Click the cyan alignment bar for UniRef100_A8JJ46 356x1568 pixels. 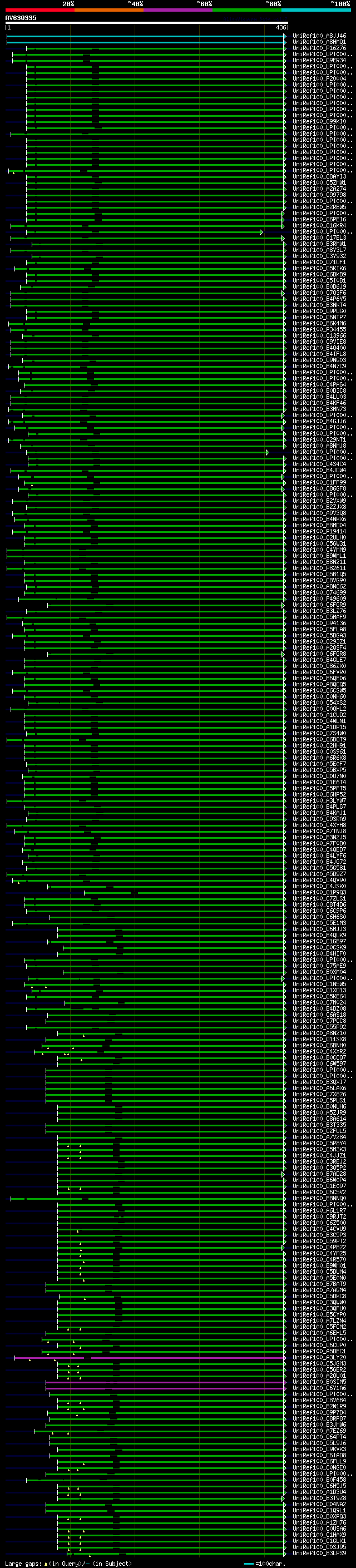tap(146, 37)
